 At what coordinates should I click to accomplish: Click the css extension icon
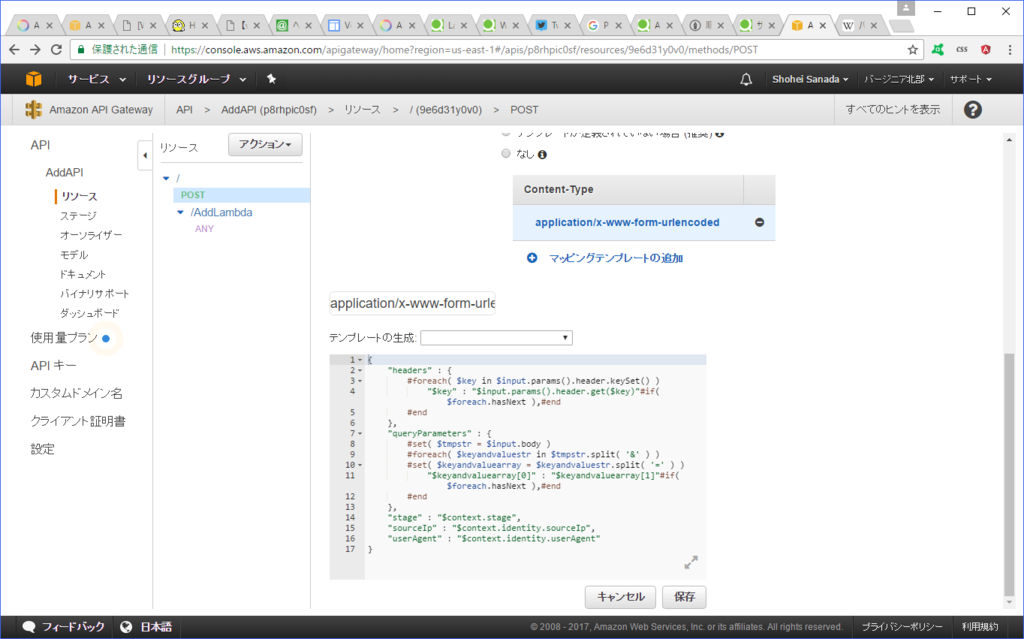pos(962,50)
